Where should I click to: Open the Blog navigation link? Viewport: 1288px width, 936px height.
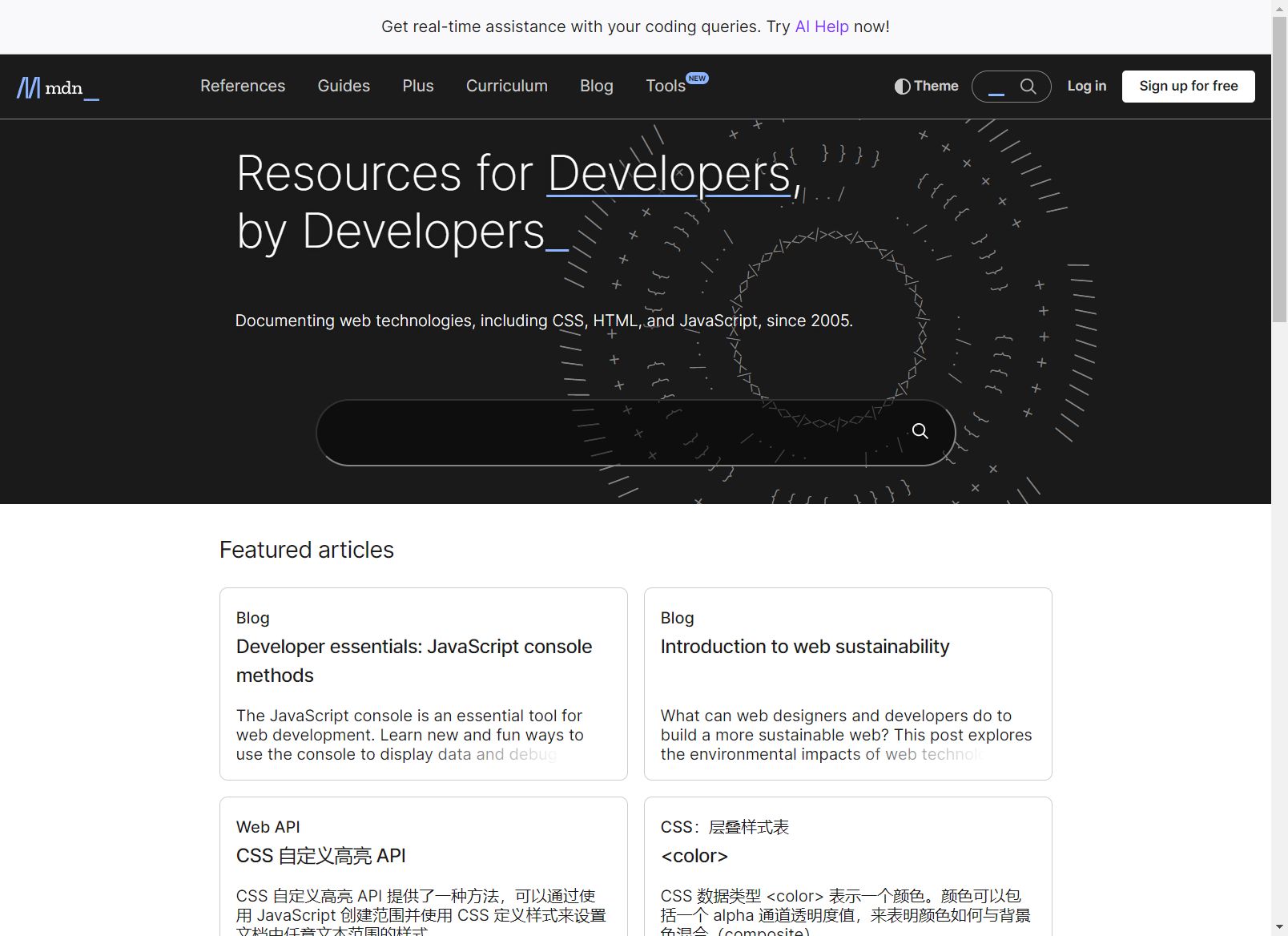coord(597,86)
